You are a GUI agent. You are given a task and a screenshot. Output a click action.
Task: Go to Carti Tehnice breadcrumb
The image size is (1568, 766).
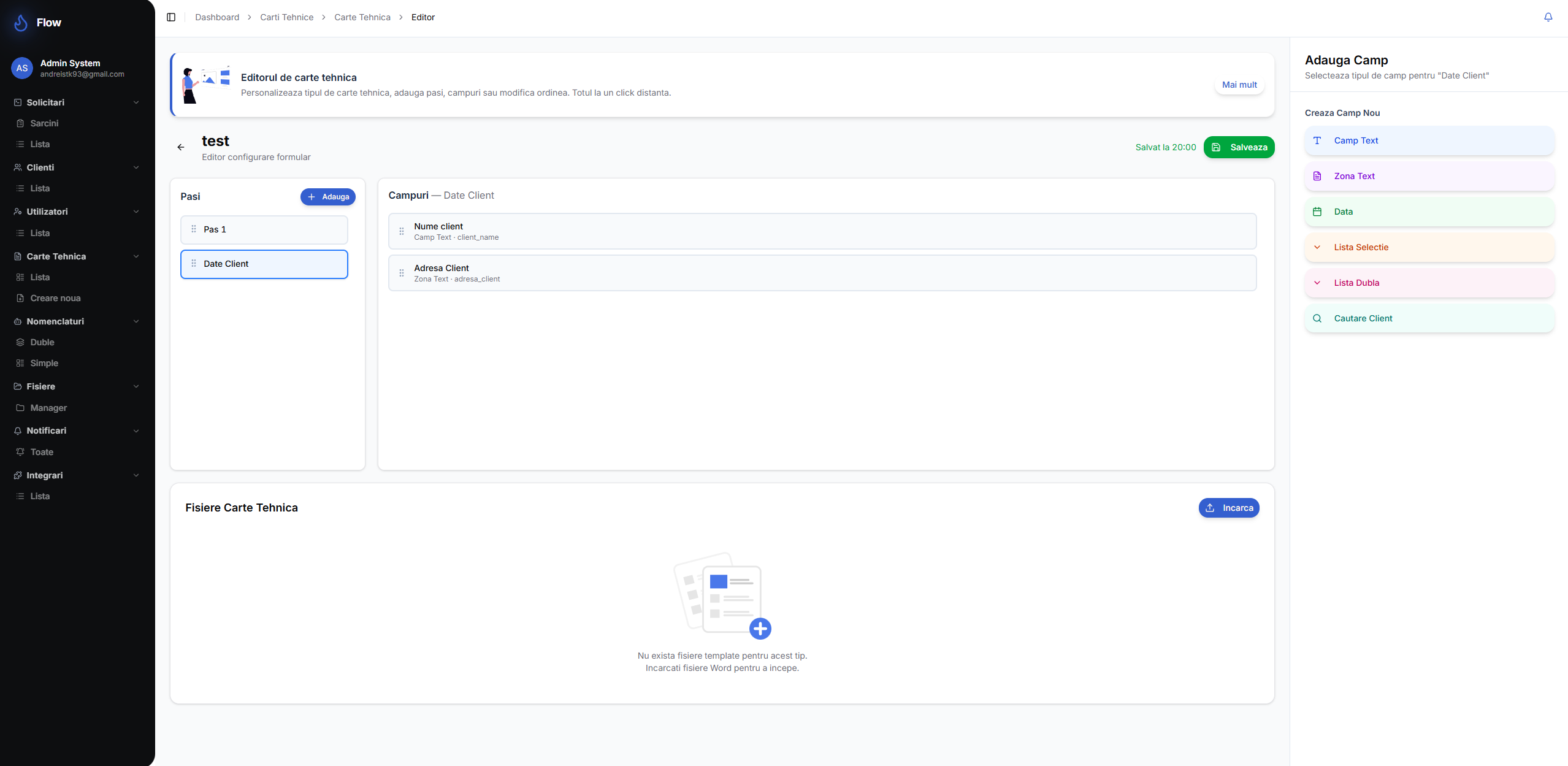tap(286, 17)
